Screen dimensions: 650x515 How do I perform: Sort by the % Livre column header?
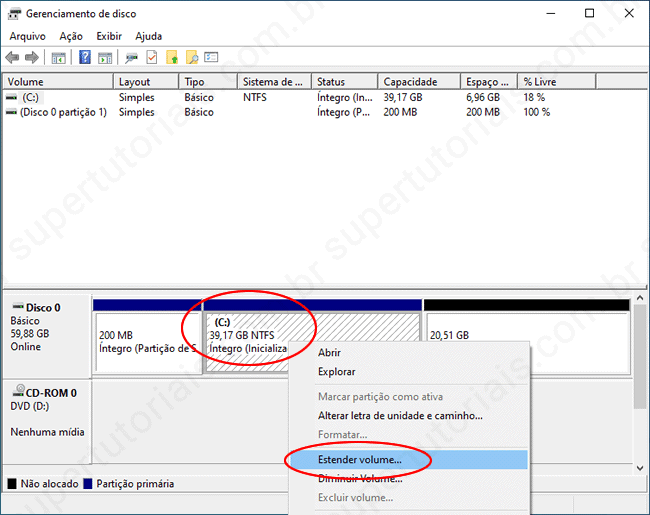557,82
